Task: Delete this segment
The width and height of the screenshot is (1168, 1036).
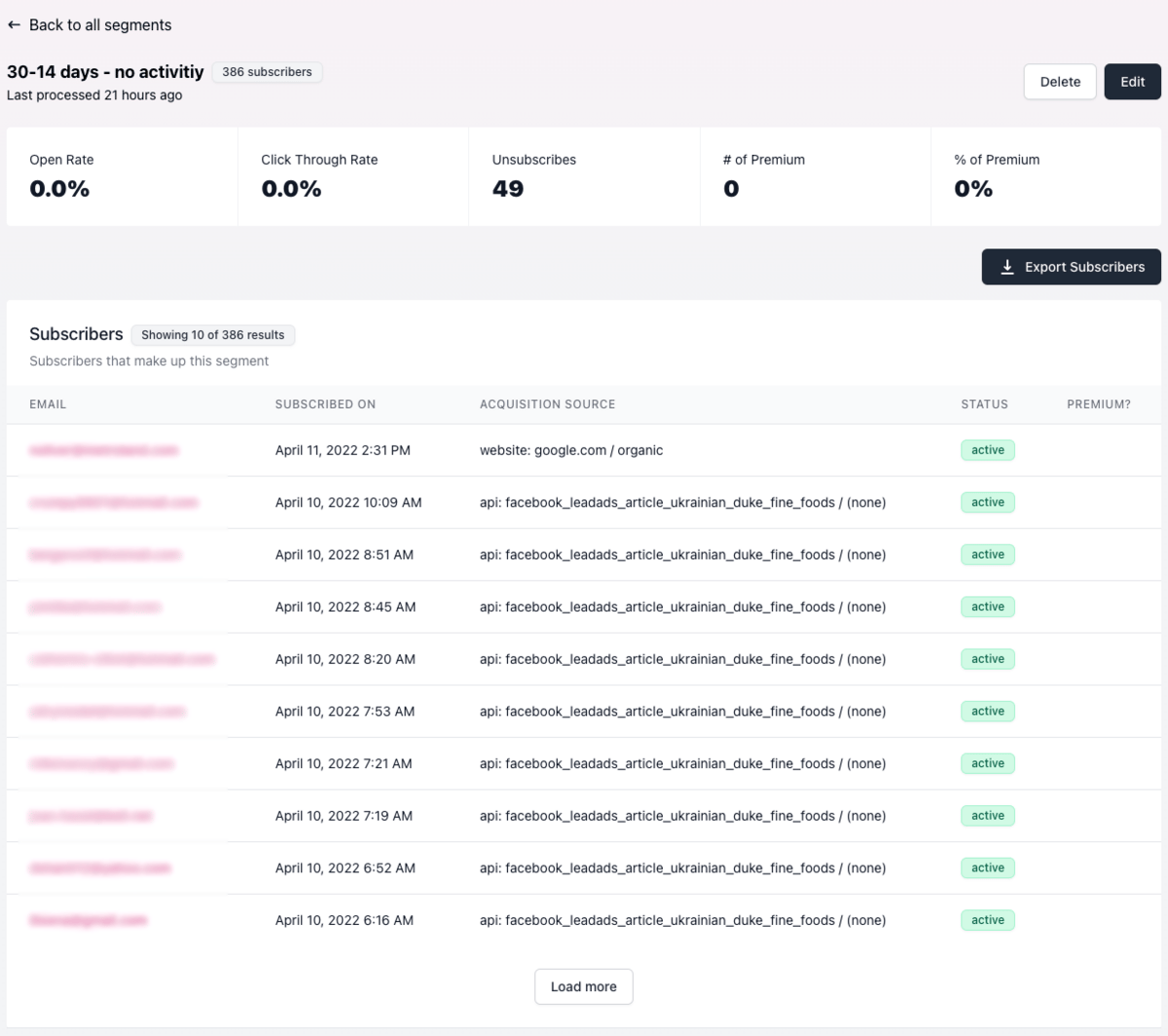Action: 1060,82
